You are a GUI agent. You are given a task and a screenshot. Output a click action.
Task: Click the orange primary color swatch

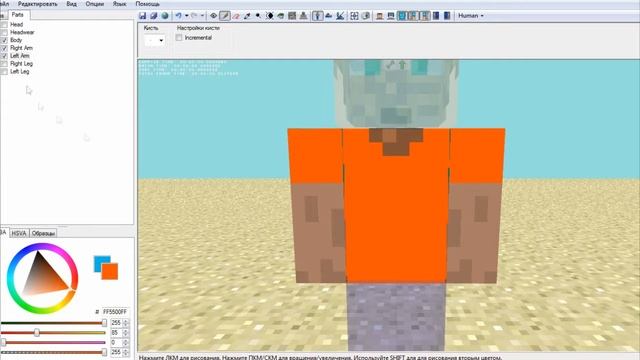110,271
